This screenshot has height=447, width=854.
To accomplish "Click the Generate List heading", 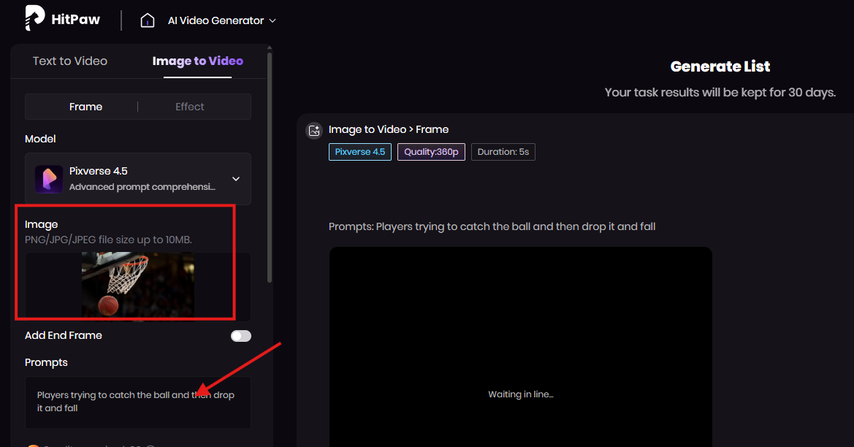I will pyautogui.click(x=720, y=67).
